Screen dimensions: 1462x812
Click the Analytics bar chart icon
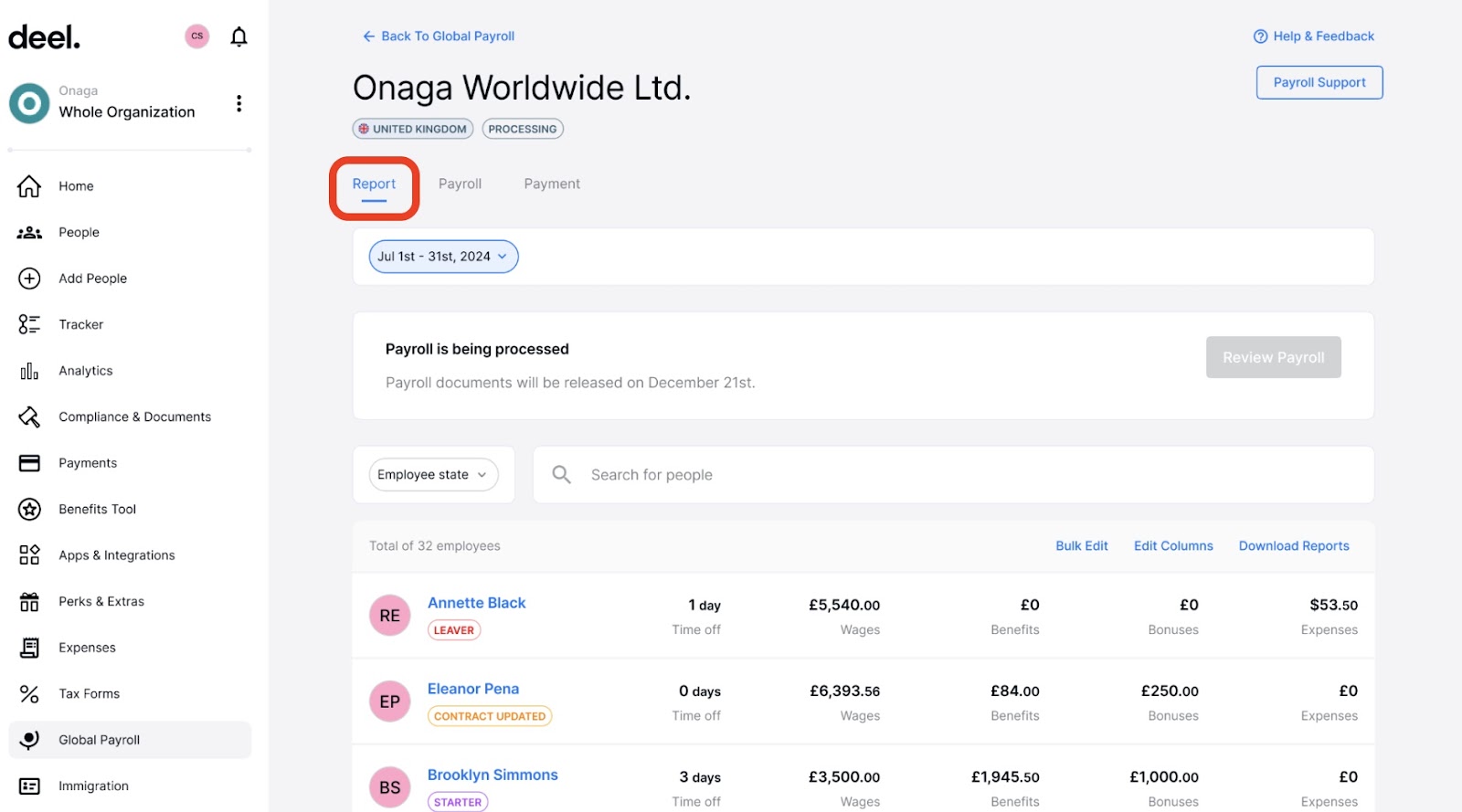(x=29, y=371)
